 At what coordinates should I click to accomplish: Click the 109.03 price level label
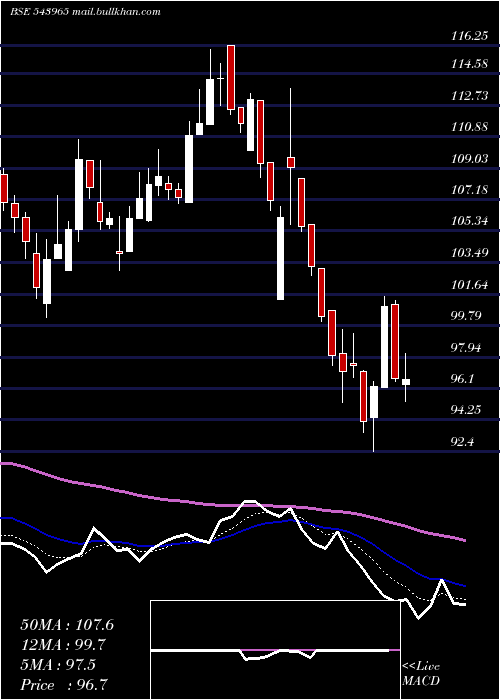469,159
